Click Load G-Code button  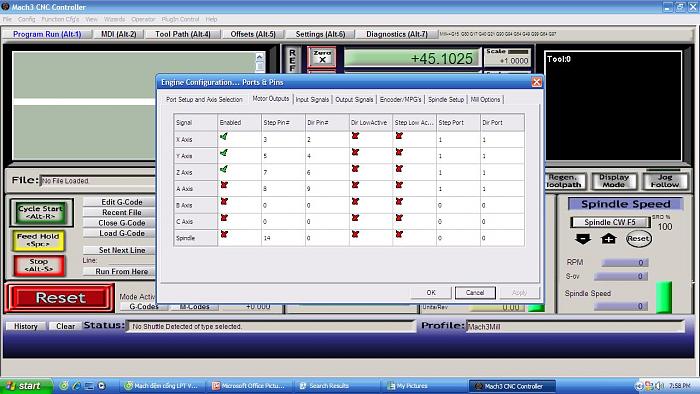coord(121,233)
